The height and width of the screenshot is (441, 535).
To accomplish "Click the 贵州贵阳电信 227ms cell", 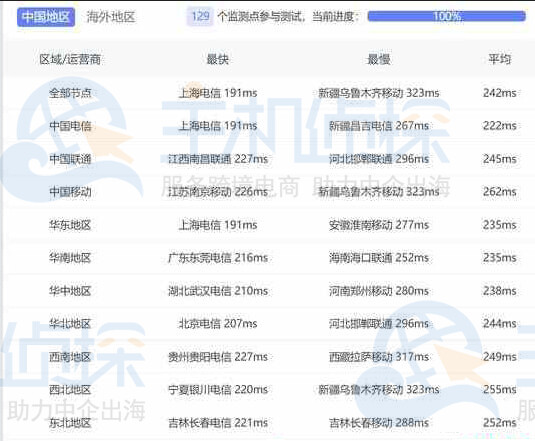I will pos(218,357).
